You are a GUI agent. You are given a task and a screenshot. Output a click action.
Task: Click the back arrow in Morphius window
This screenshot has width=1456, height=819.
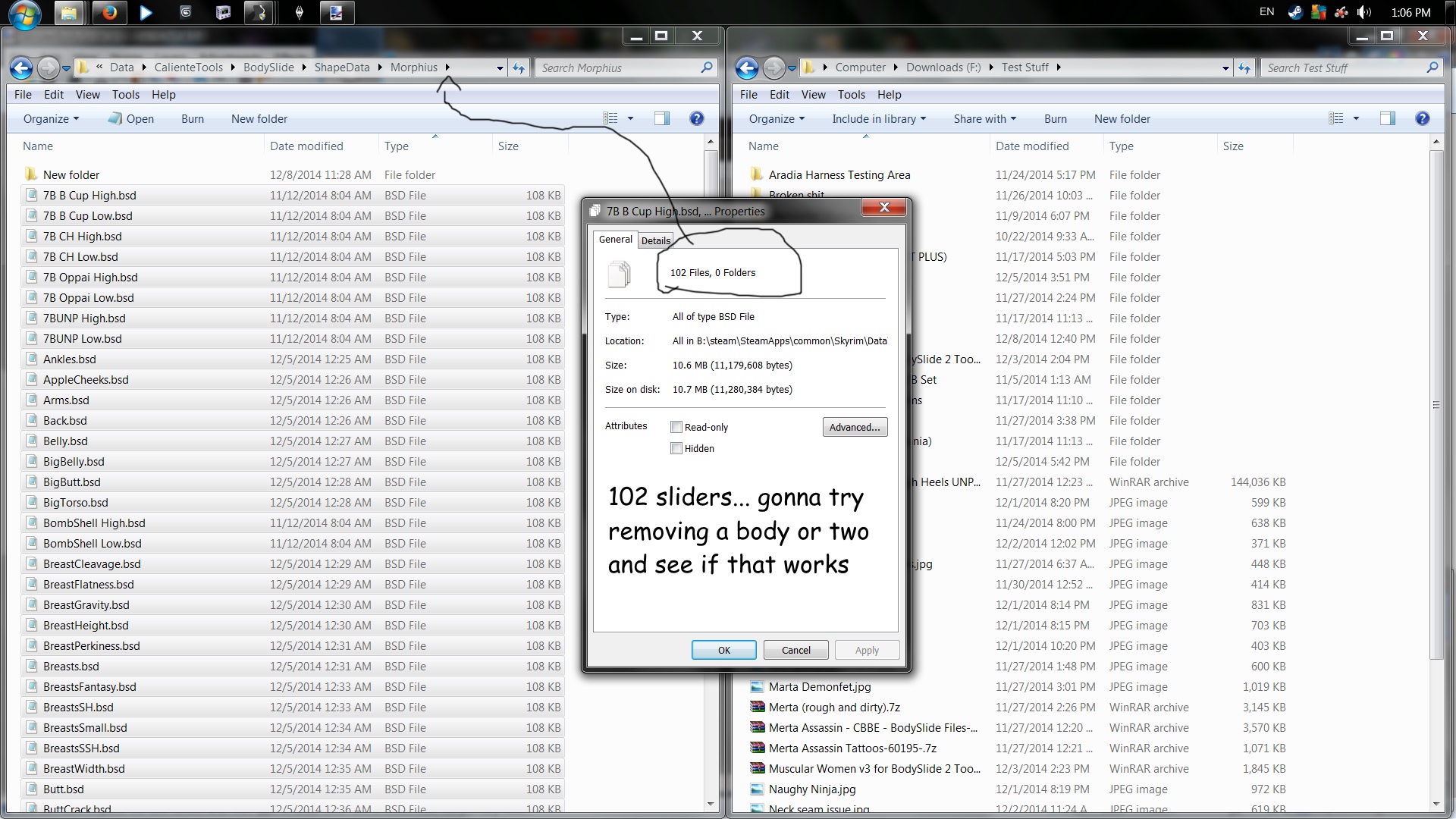point(21,68)
